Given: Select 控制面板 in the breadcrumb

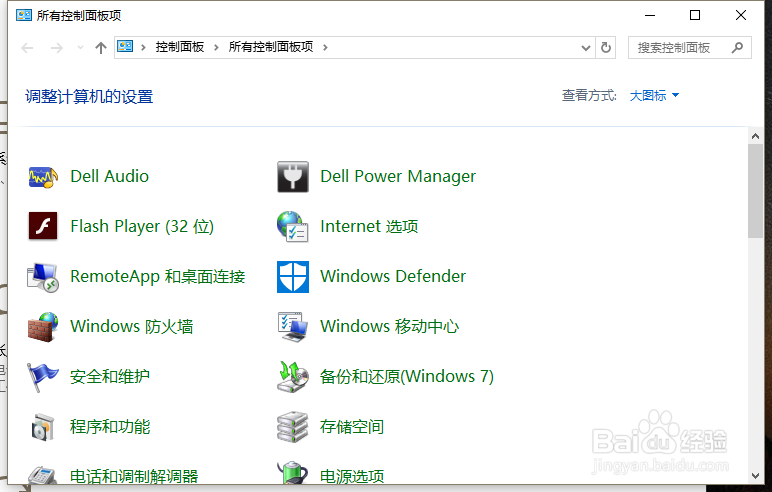Looking at the screenshot, I should point(180,47).
